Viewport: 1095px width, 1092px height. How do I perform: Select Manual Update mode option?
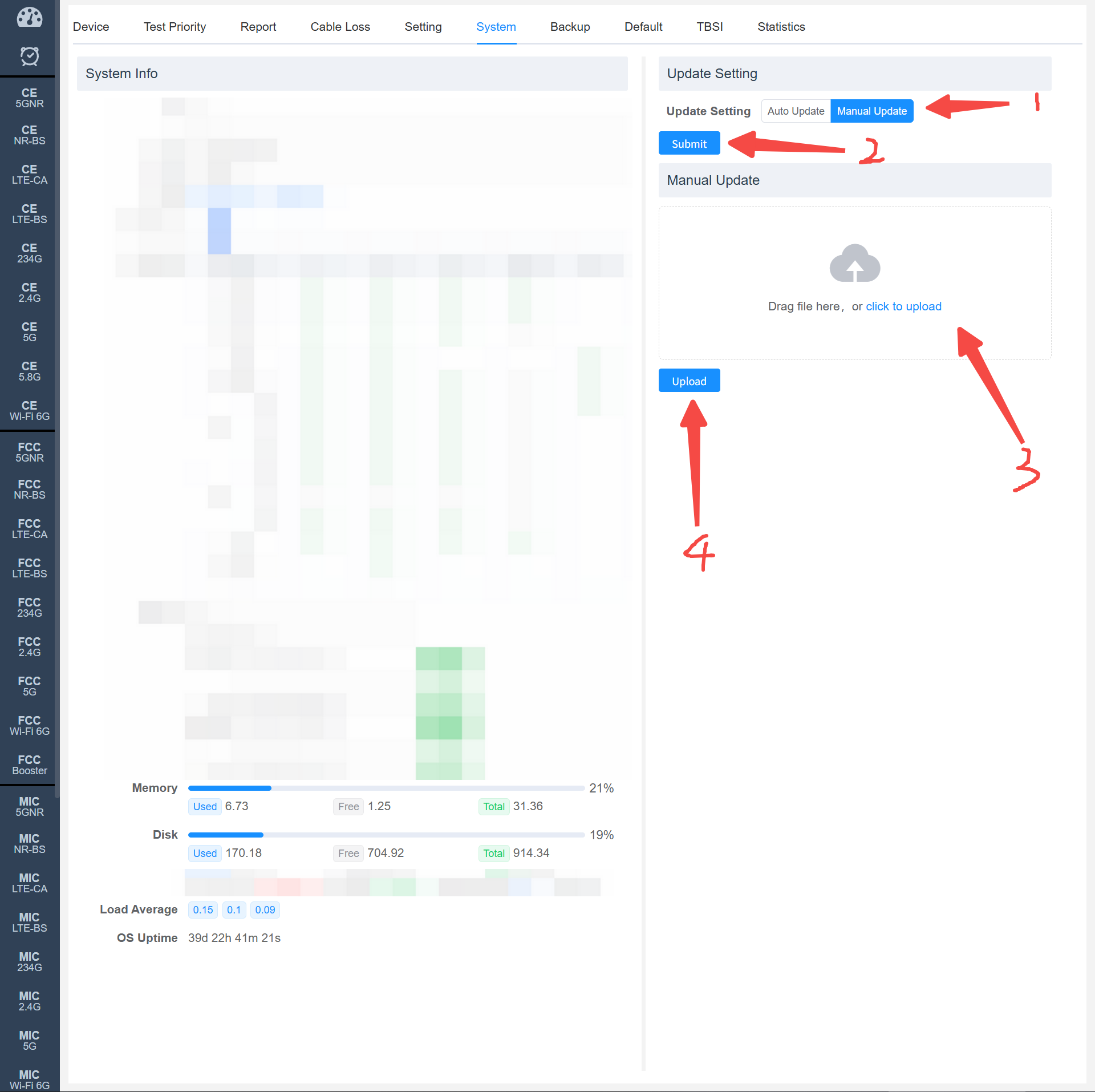pos(871,111)
